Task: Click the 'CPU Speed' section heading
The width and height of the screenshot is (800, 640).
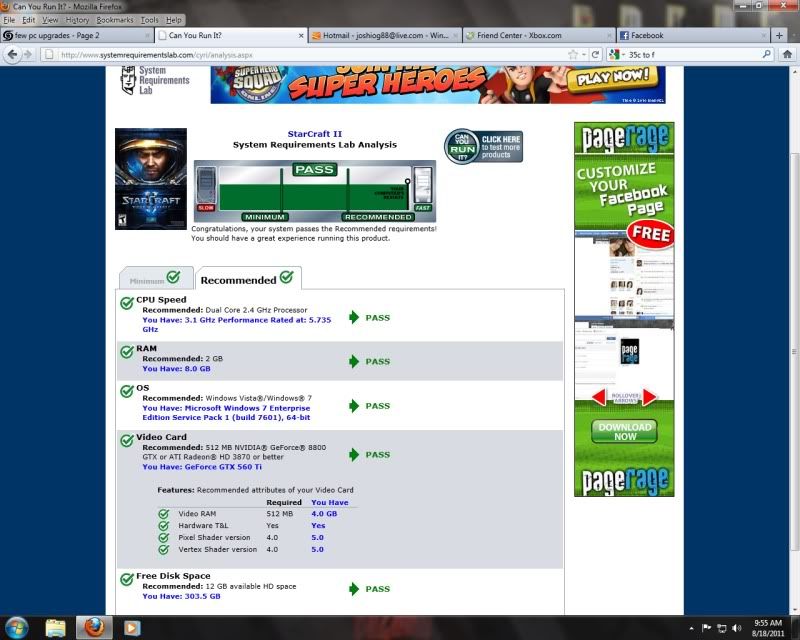Action: tap(161, 300)
